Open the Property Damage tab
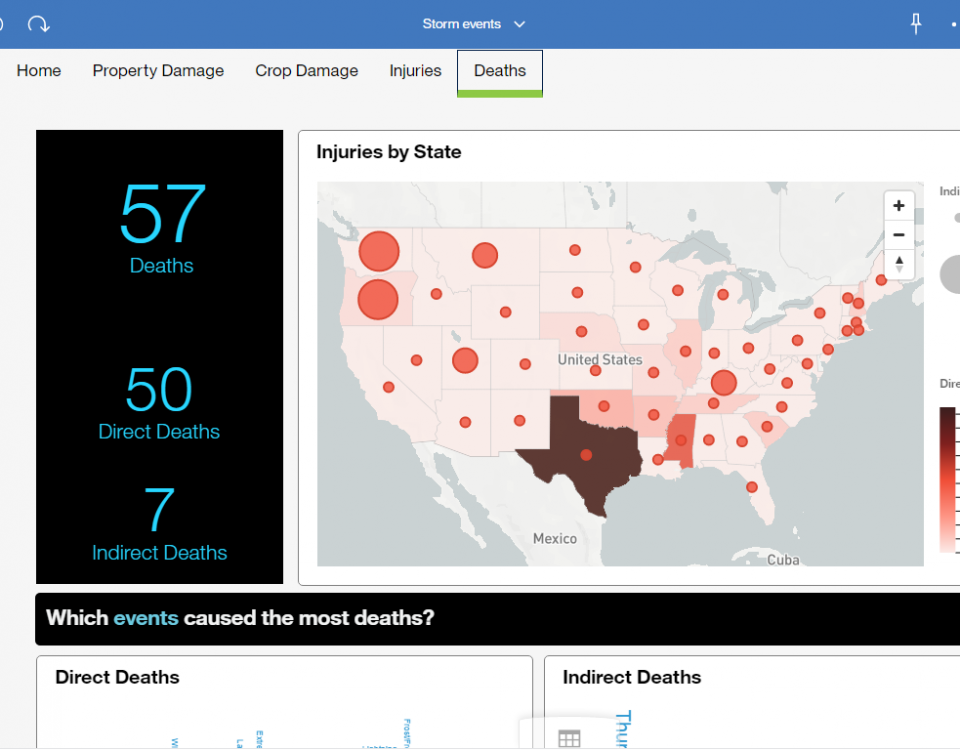 (x=158, y=71)
